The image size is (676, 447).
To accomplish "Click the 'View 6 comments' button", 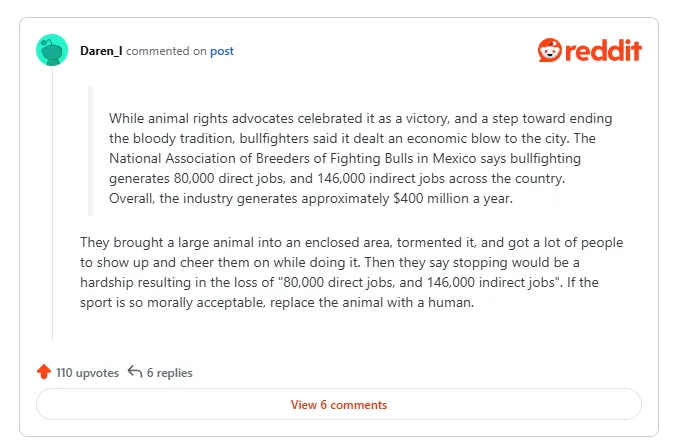I will pos(339,404).
